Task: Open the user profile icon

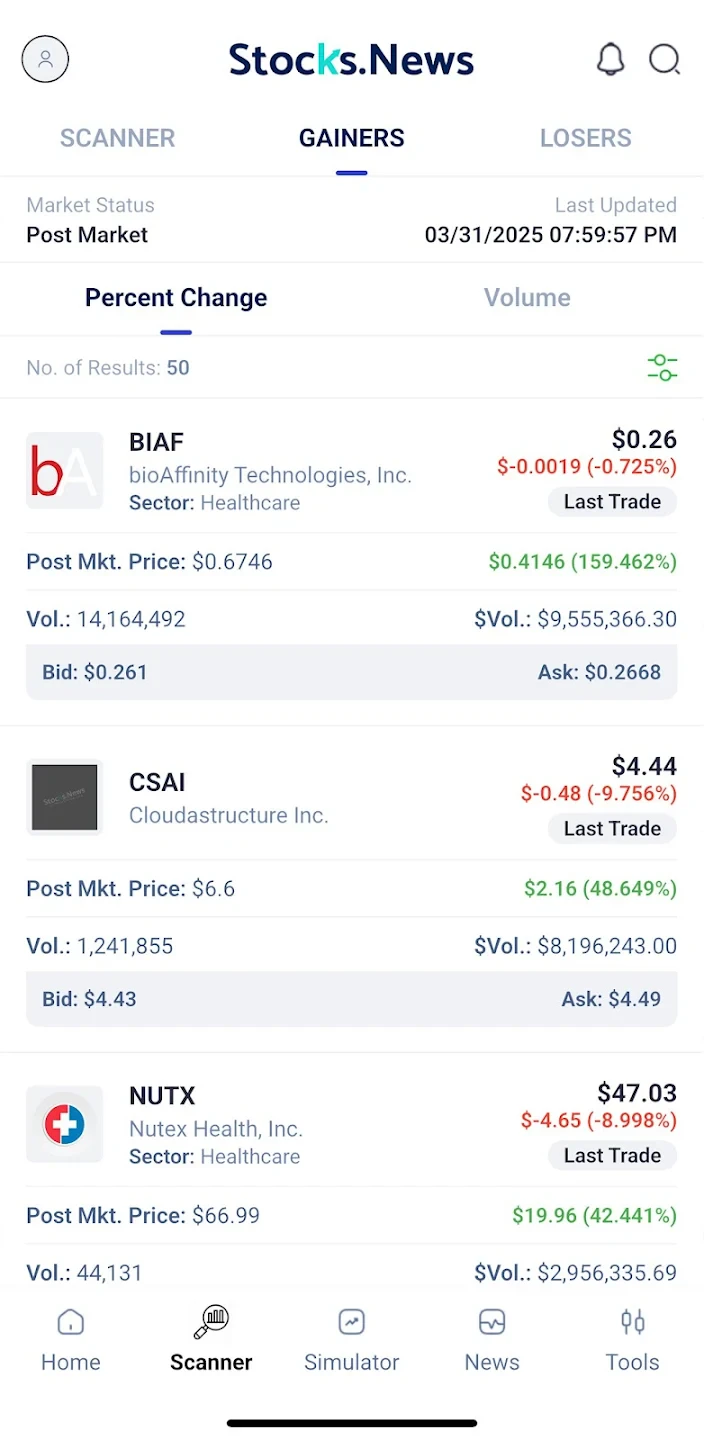Action: click(45, 60)
